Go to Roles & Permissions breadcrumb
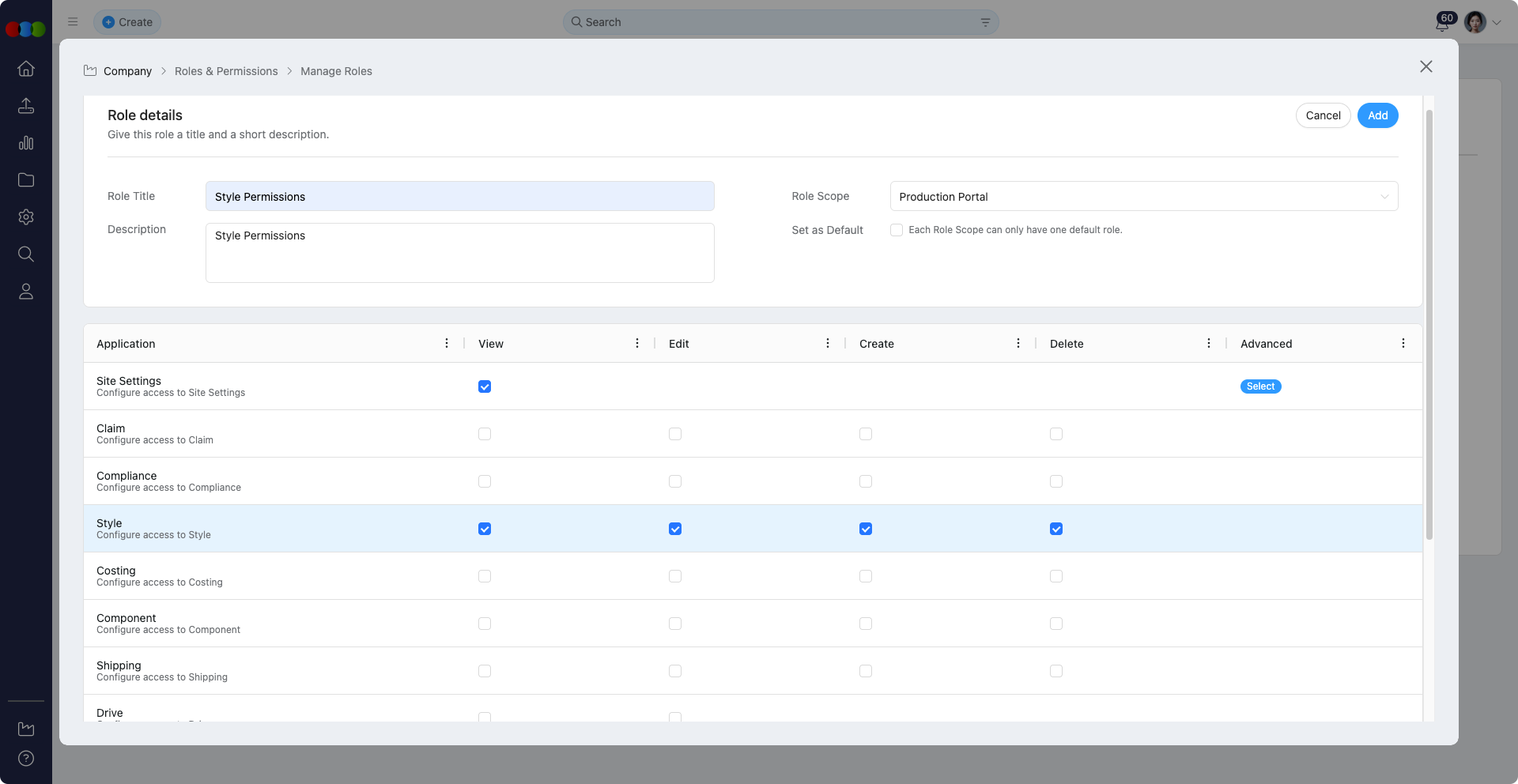Viewport: 1518px width, 784px height. [x=226, y=71]
